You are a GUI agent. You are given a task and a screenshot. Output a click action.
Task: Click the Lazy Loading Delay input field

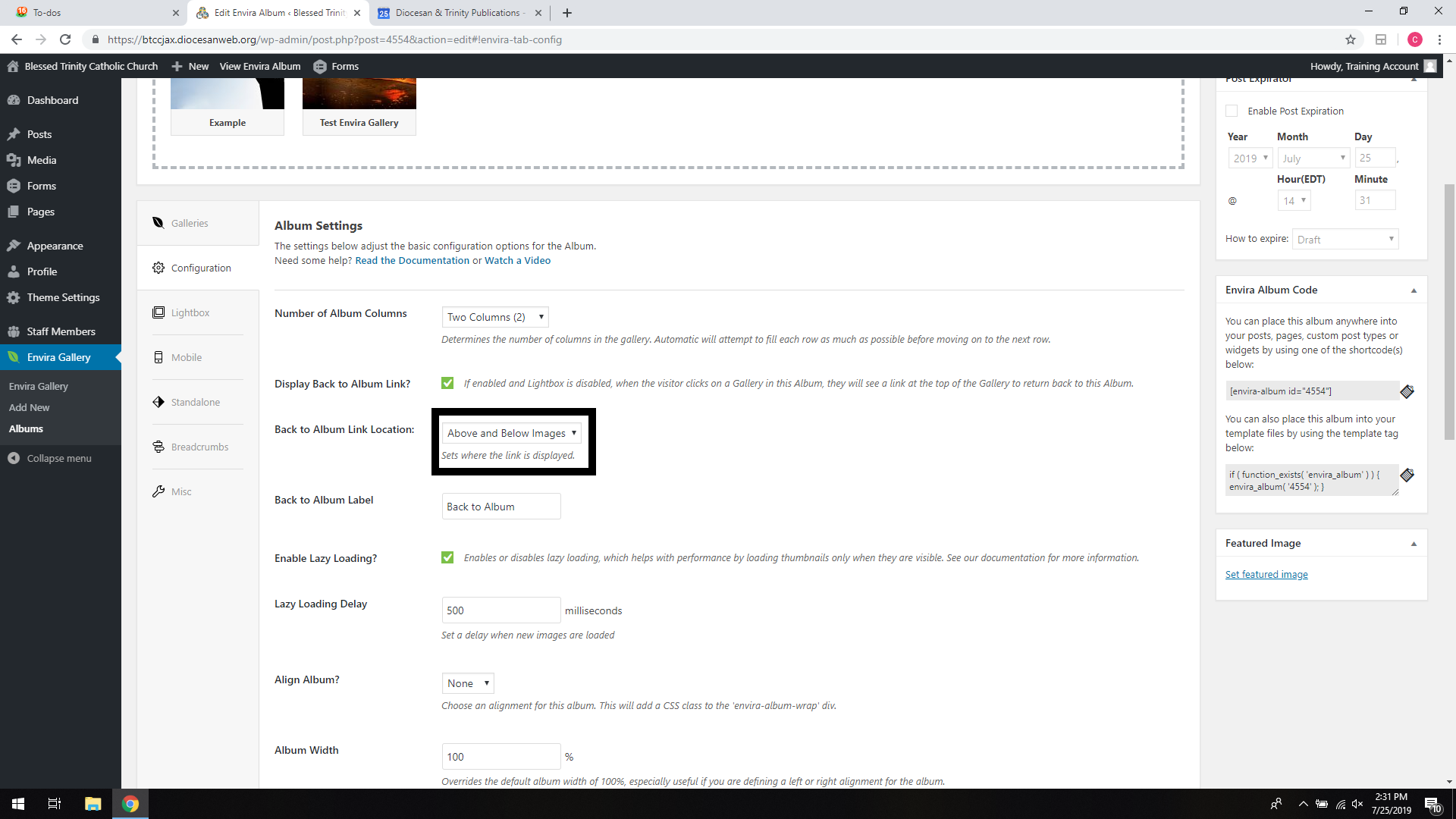coord(500,610)
